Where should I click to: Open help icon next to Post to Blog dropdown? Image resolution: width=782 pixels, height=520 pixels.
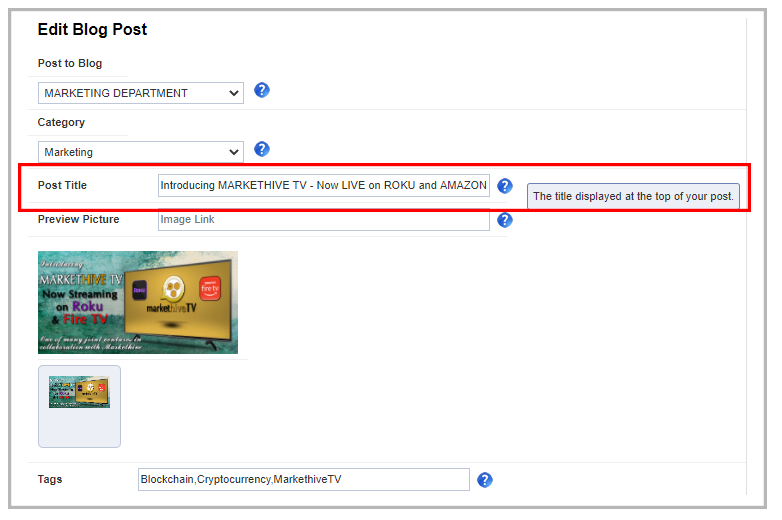pyautogui.click(x=262, y=90)
